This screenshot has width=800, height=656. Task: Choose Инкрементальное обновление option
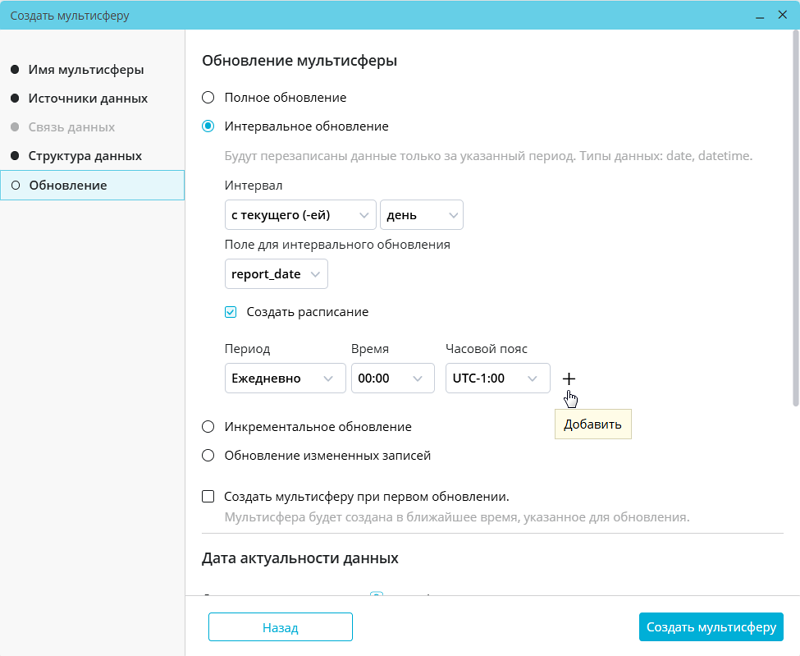click(208, 427)
